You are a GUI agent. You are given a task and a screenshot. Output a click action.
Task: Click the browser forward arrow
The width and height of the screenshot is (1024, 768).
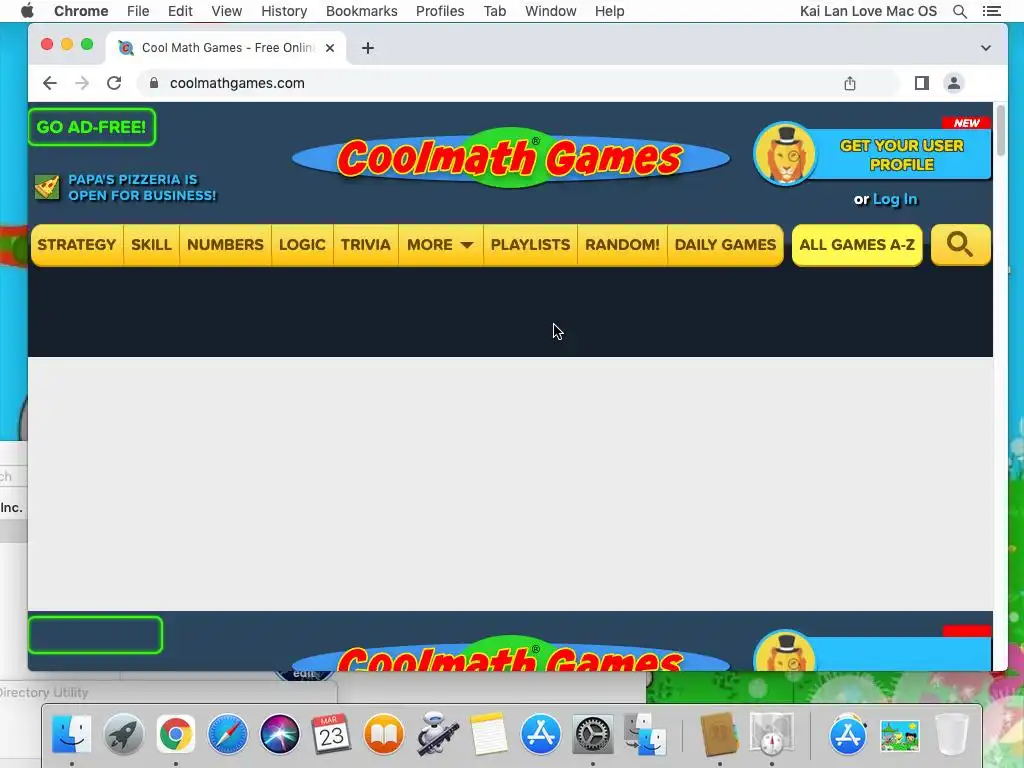tap(82, 83)
